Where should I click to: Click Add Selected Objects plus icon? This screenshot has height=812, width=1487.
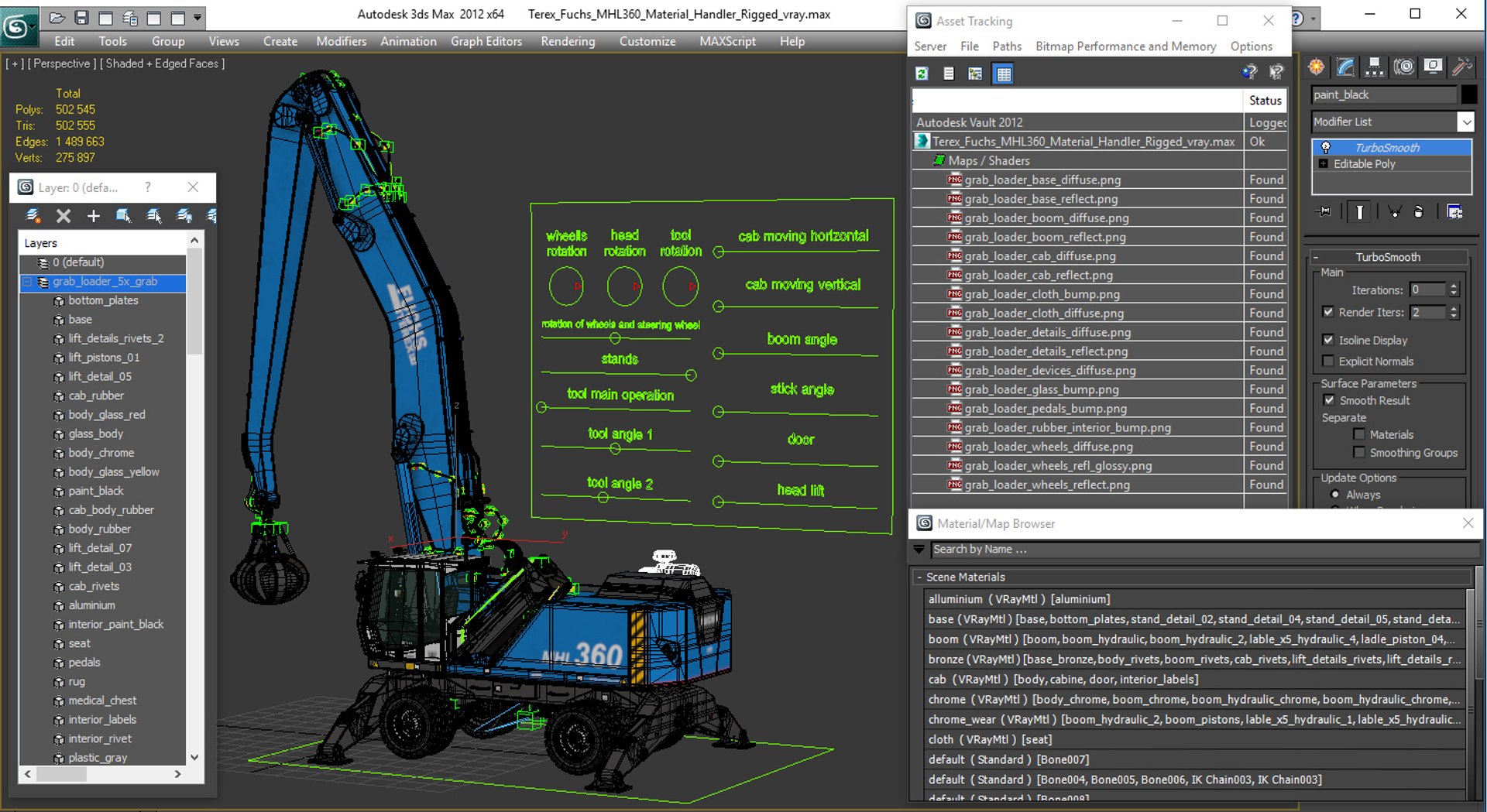point(93,216)
